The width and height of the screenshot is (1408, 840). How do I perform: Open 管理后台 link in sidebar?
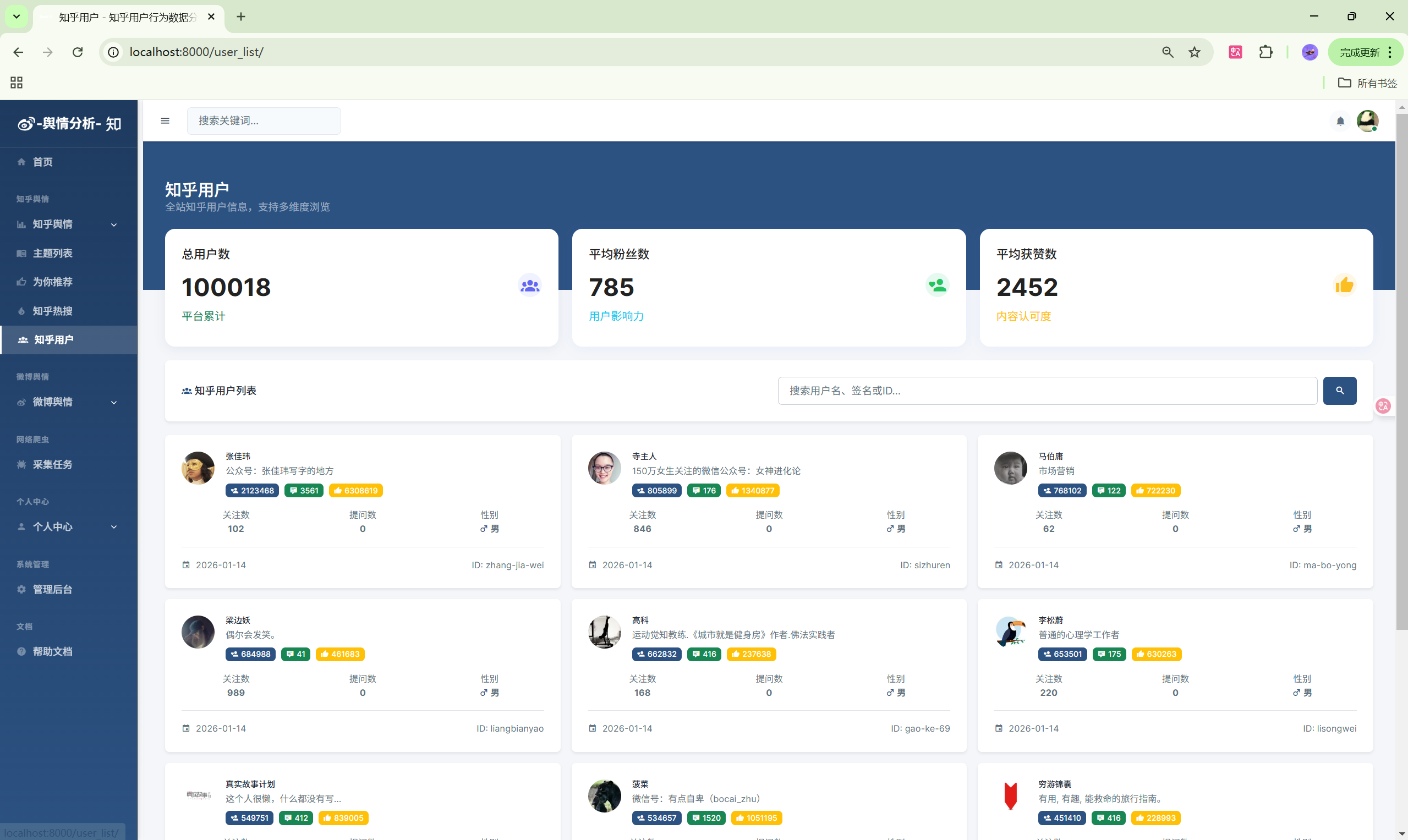point(52,589)
